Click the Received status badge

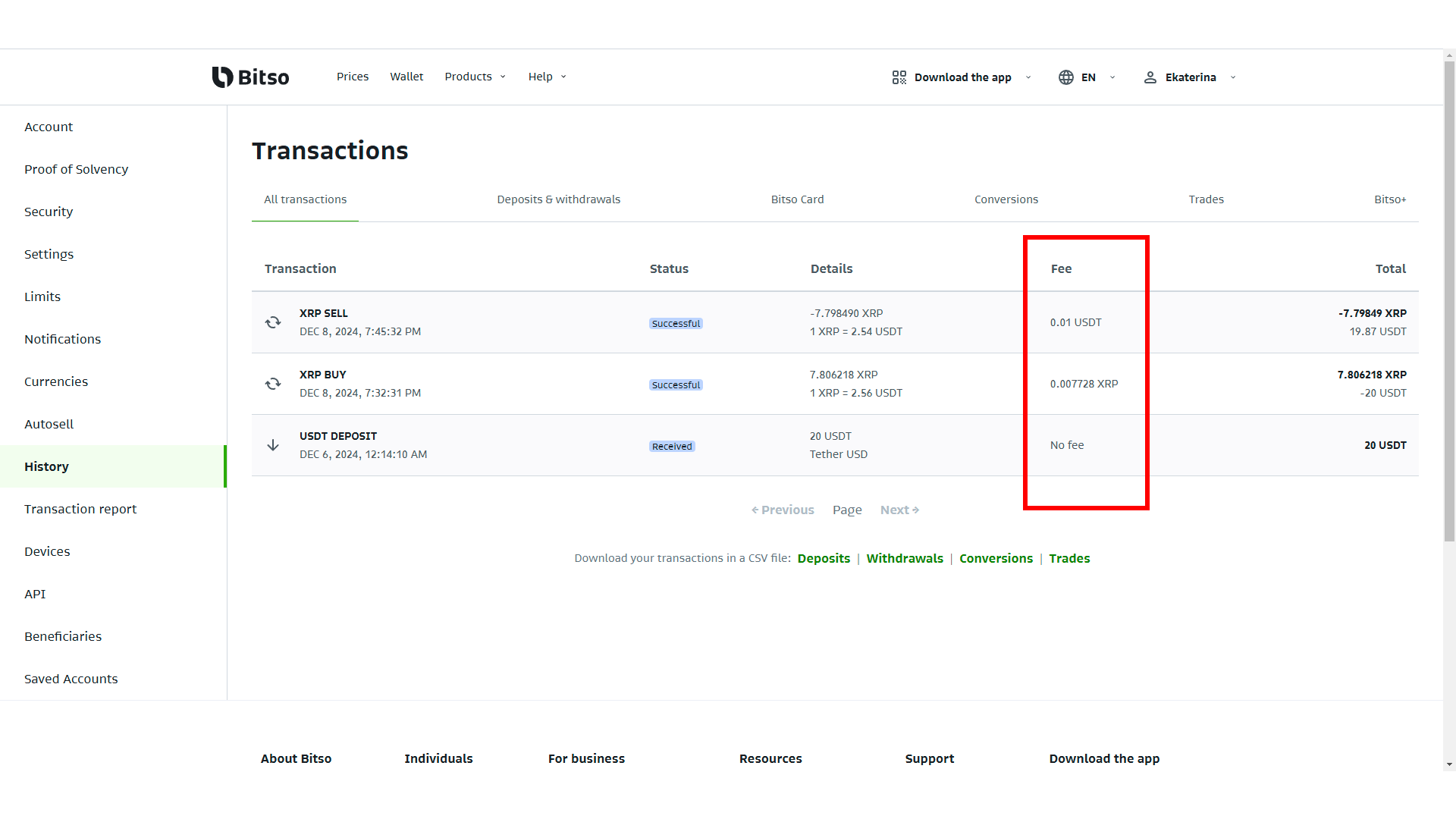(672, 446)
